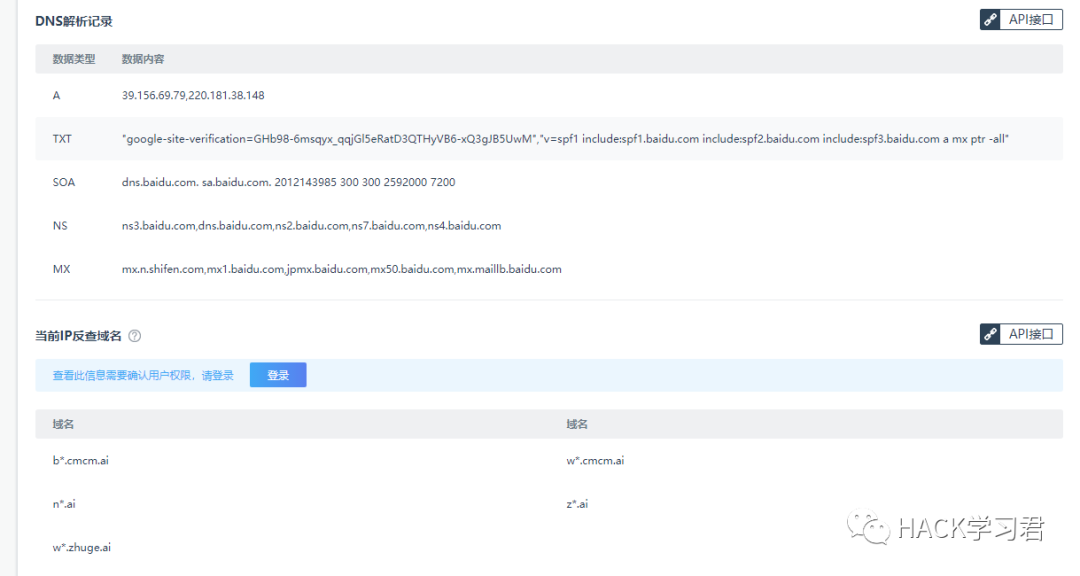Image resolution: width=1080 pixels, height=576 pixels.
Task: Open the 请登录 link in the notice bar
Action: 218,376
